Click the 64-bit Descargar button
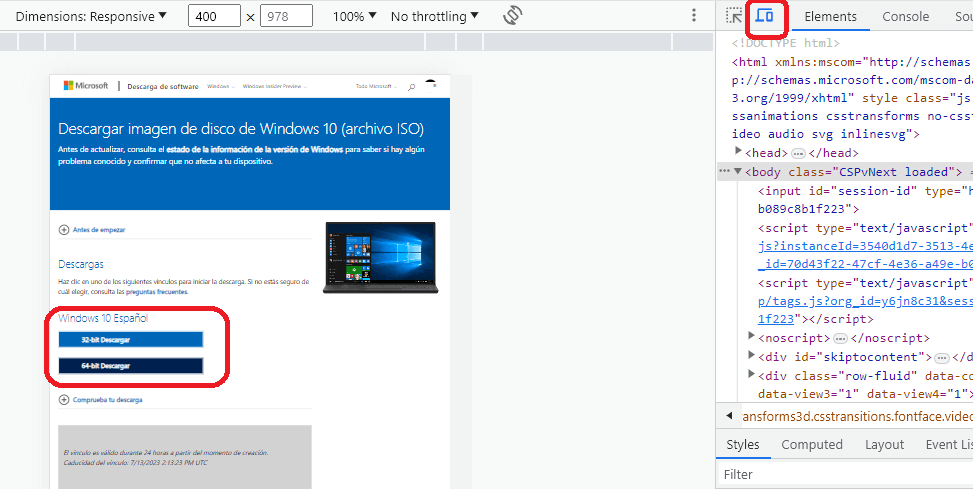This screenshot has height=489, width=973. coord(130,366)
